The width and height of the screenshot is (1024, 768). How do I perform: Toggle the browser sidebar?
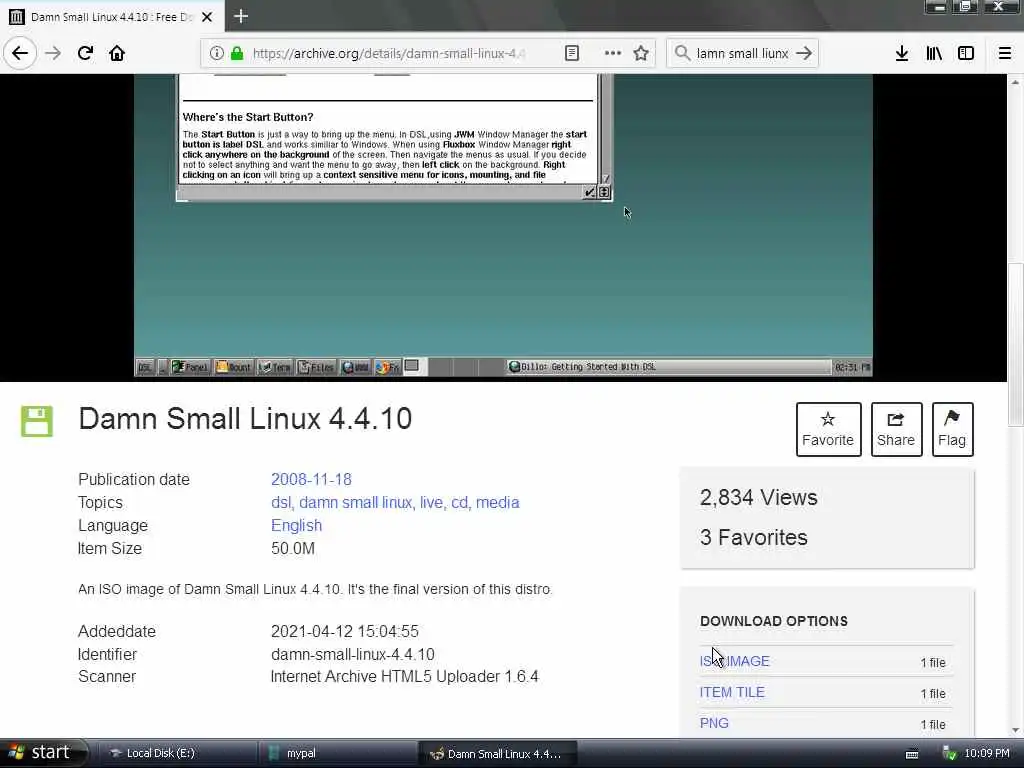pos(966,53)
